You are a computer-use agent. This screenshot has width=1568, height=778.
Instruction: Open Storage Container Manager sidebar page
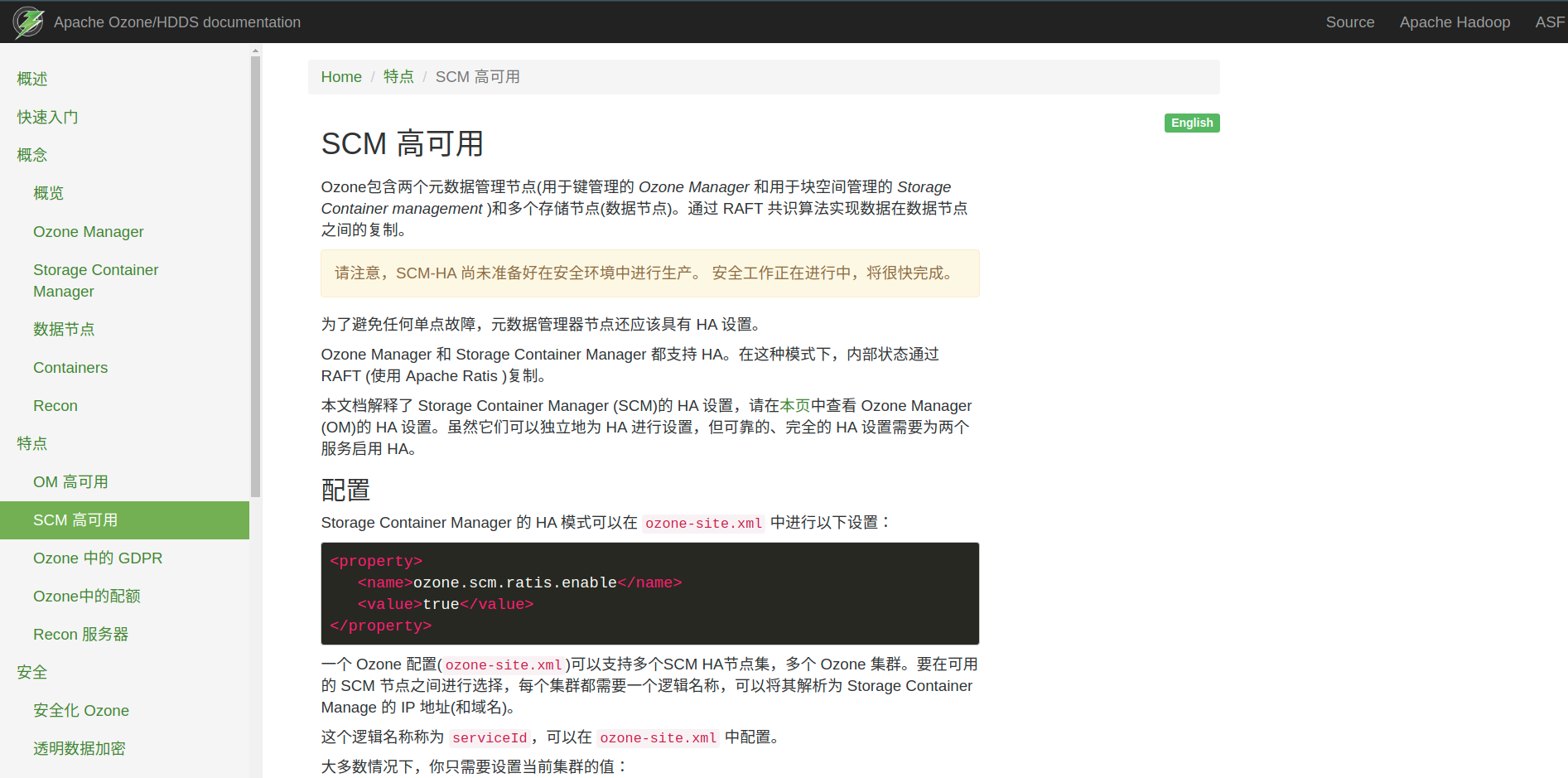(x=95, y=280)
